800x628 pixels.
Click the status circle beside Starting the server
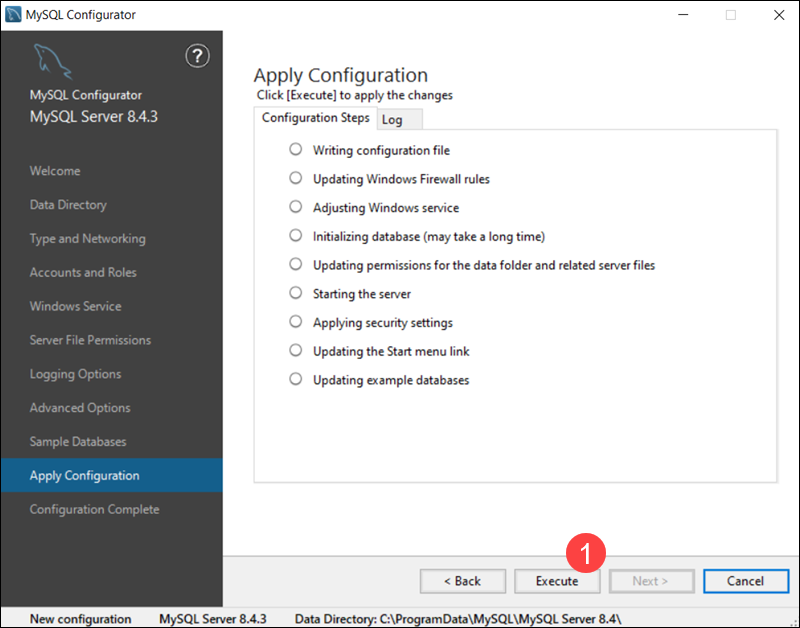click(x=295, y=294)
